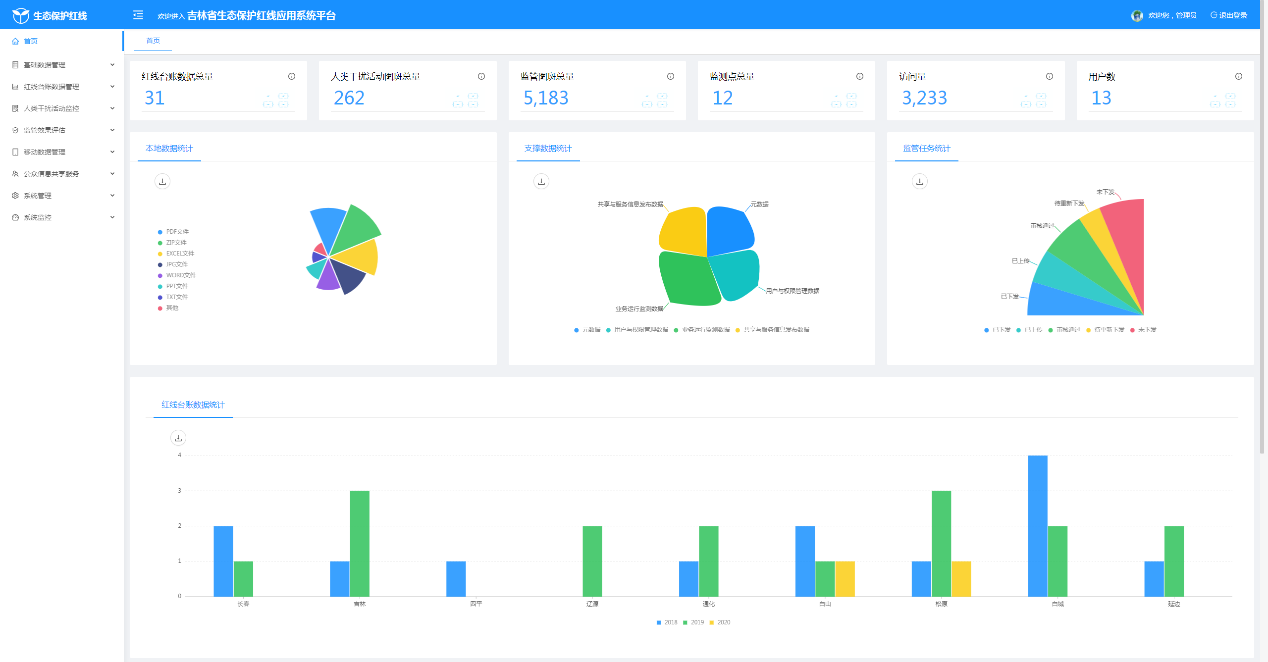
Task: Select the 首页 tab in the tab bar
Action: click(152, 41)
